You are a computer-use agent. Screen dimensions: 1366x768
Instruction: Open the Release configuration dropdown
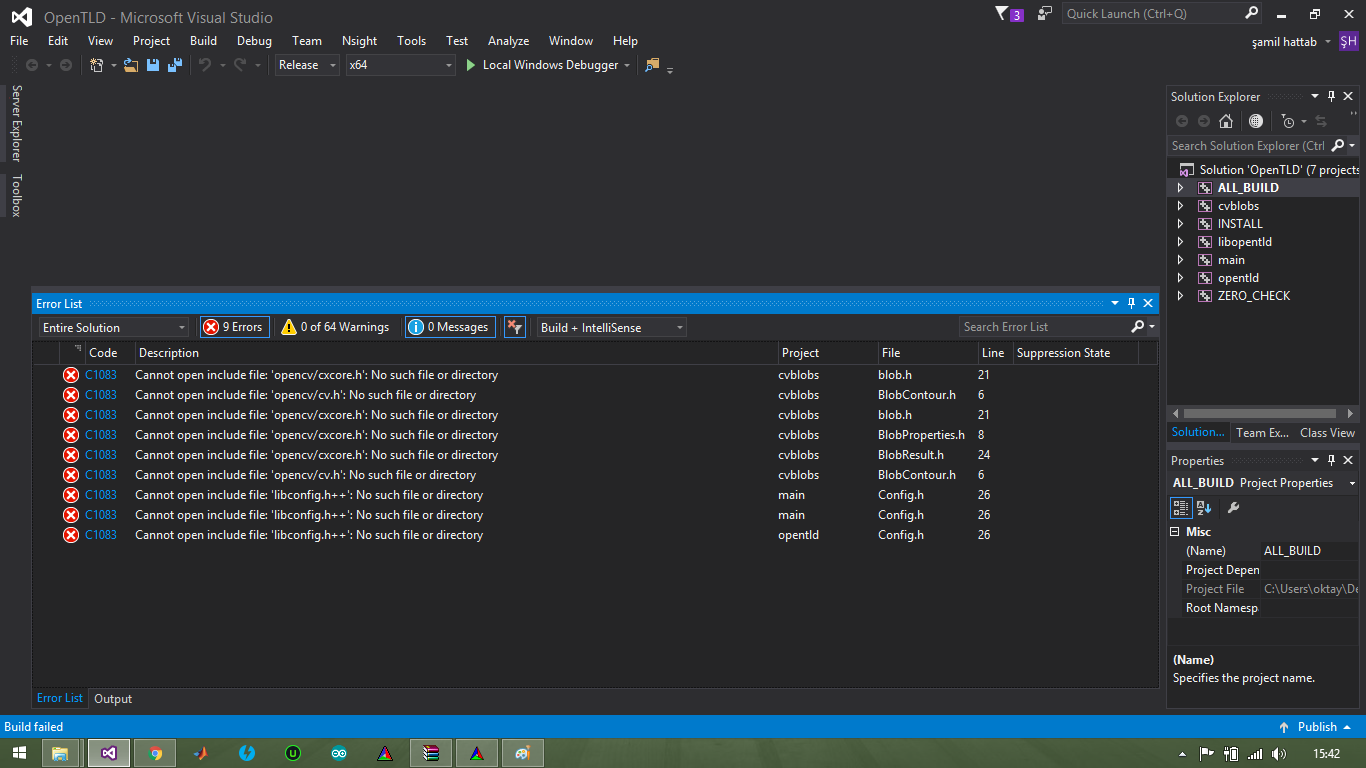coord(307,65)
